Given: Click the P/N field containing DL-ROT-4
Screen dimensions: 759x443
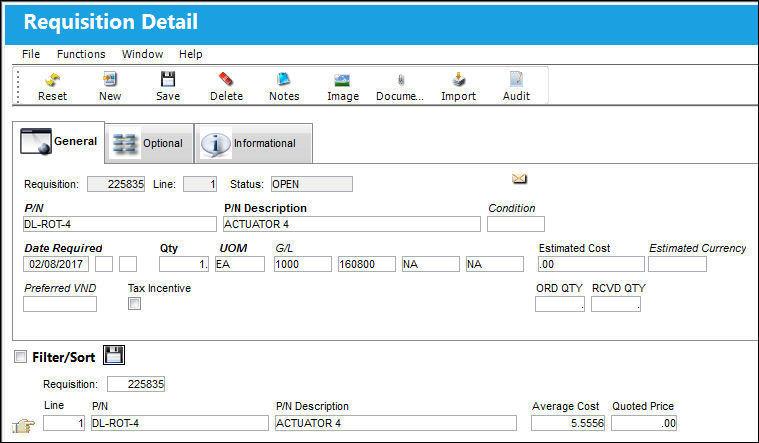Looking at the screenshot, I should [120, 224].
